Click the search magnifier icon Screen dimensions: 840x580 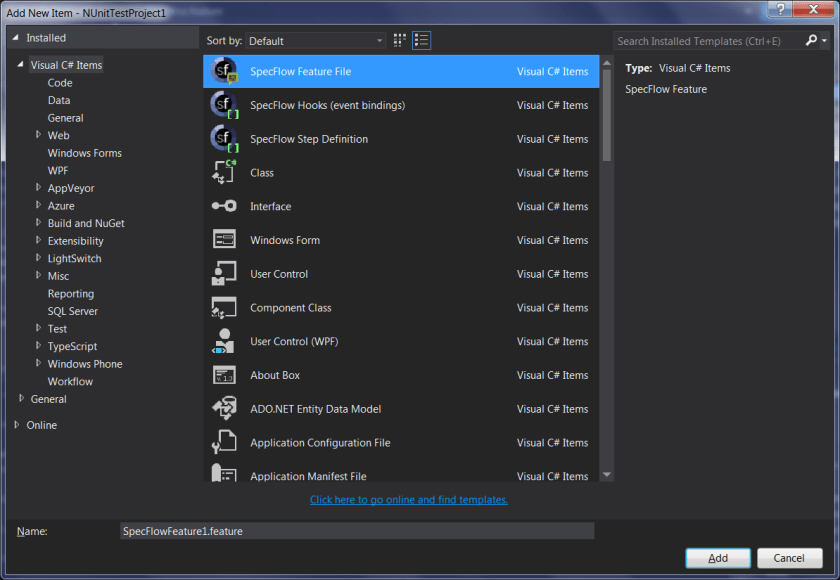pyautogui.click(x=810, y=40)
